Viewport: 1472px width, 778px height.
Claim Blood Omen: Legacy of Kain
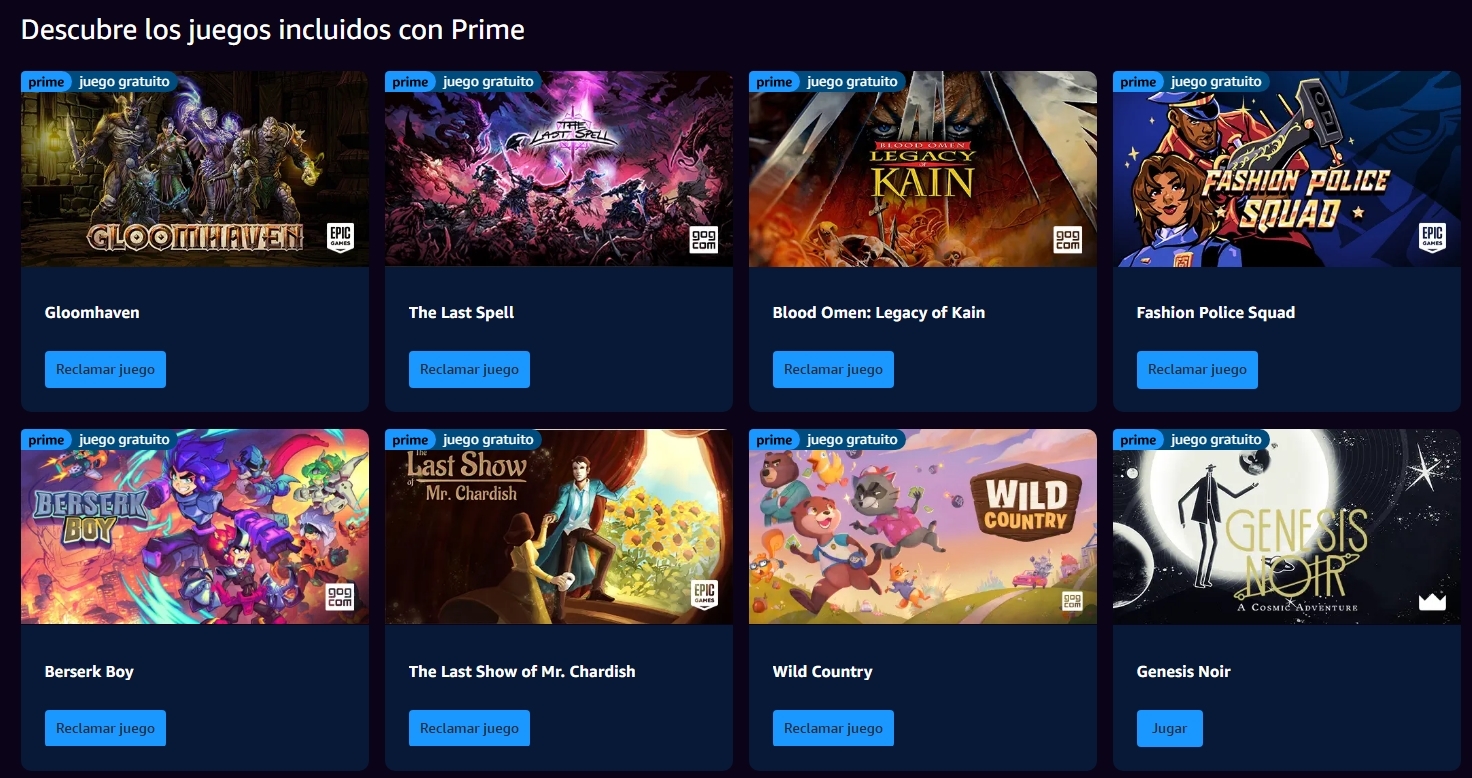[x=833, y=369]
